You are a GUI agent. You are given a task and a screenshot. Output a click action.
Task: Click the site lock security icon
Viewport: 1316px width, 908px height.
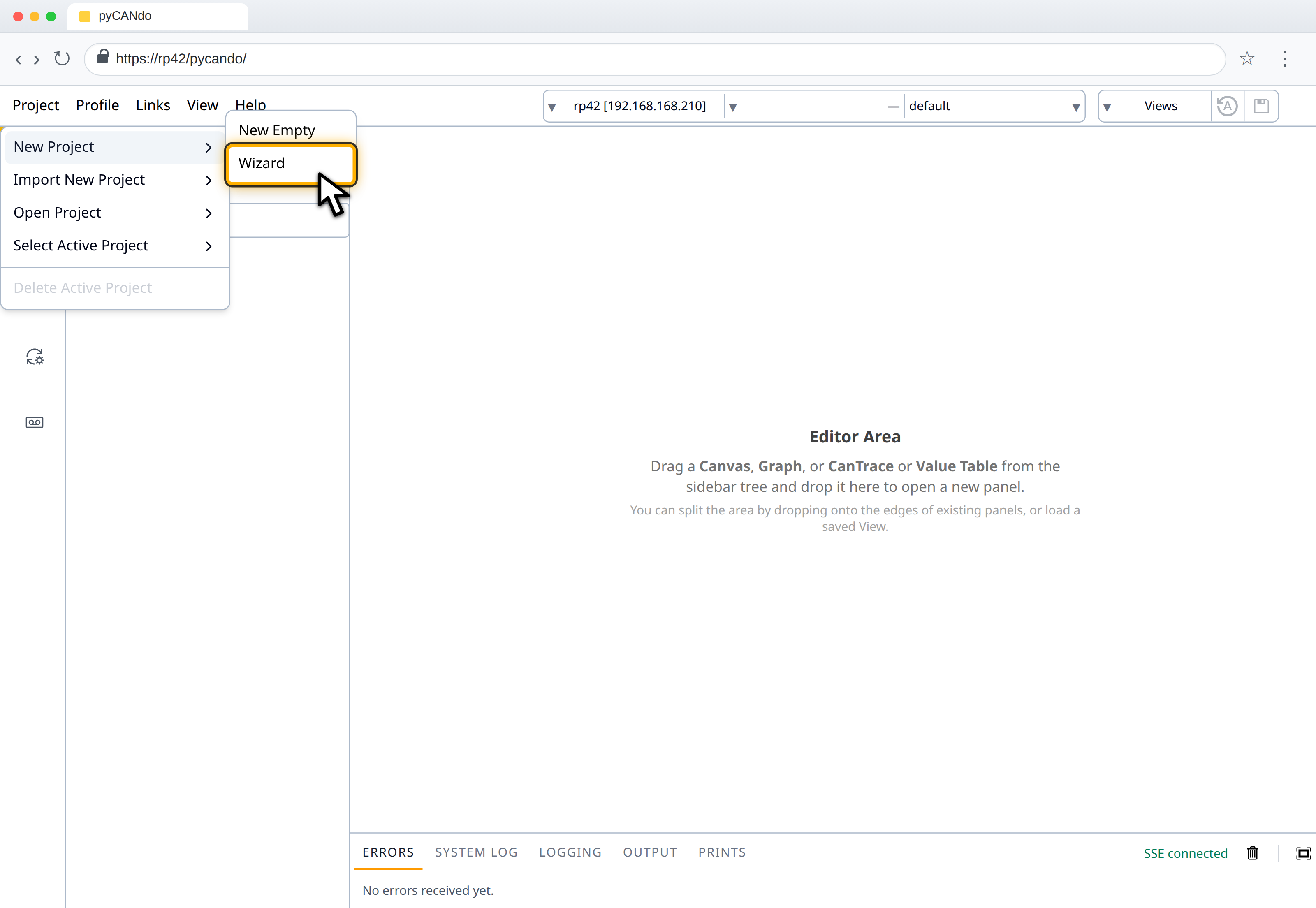(x=102, y=56)
